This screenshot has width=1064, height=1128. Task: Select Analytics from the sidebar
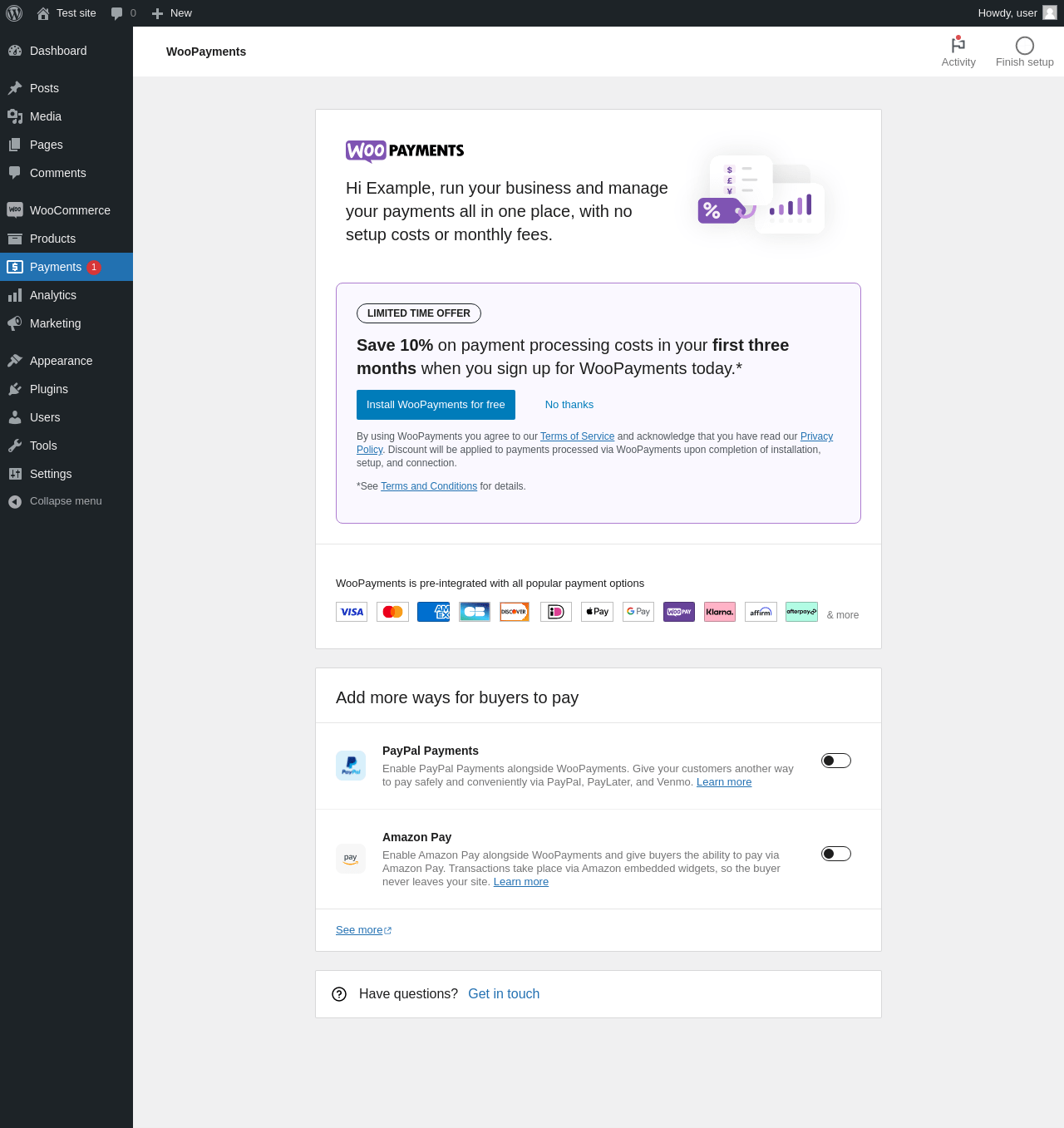[66, 295]
